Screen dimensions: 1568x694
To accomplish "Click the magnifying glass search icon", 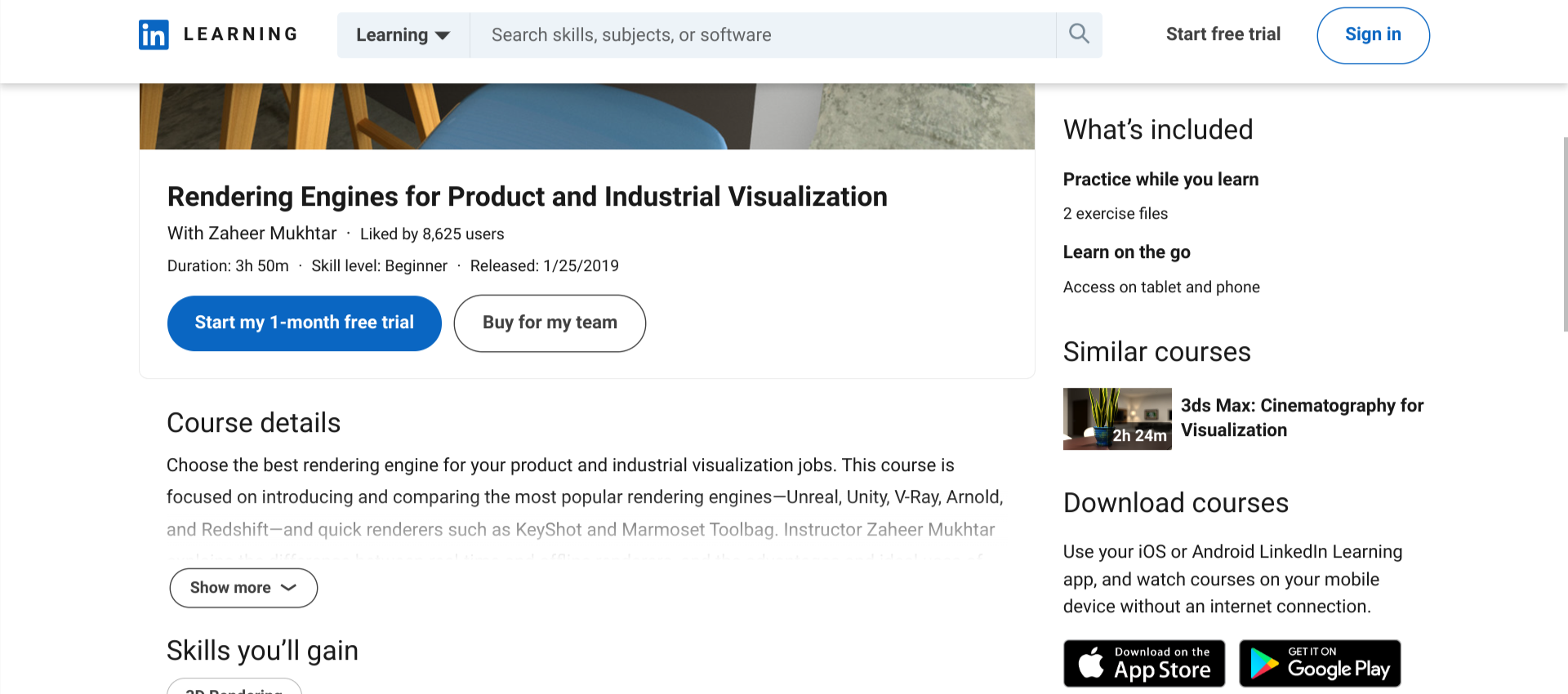I will pyautogui.click(x=1079, y=34).
